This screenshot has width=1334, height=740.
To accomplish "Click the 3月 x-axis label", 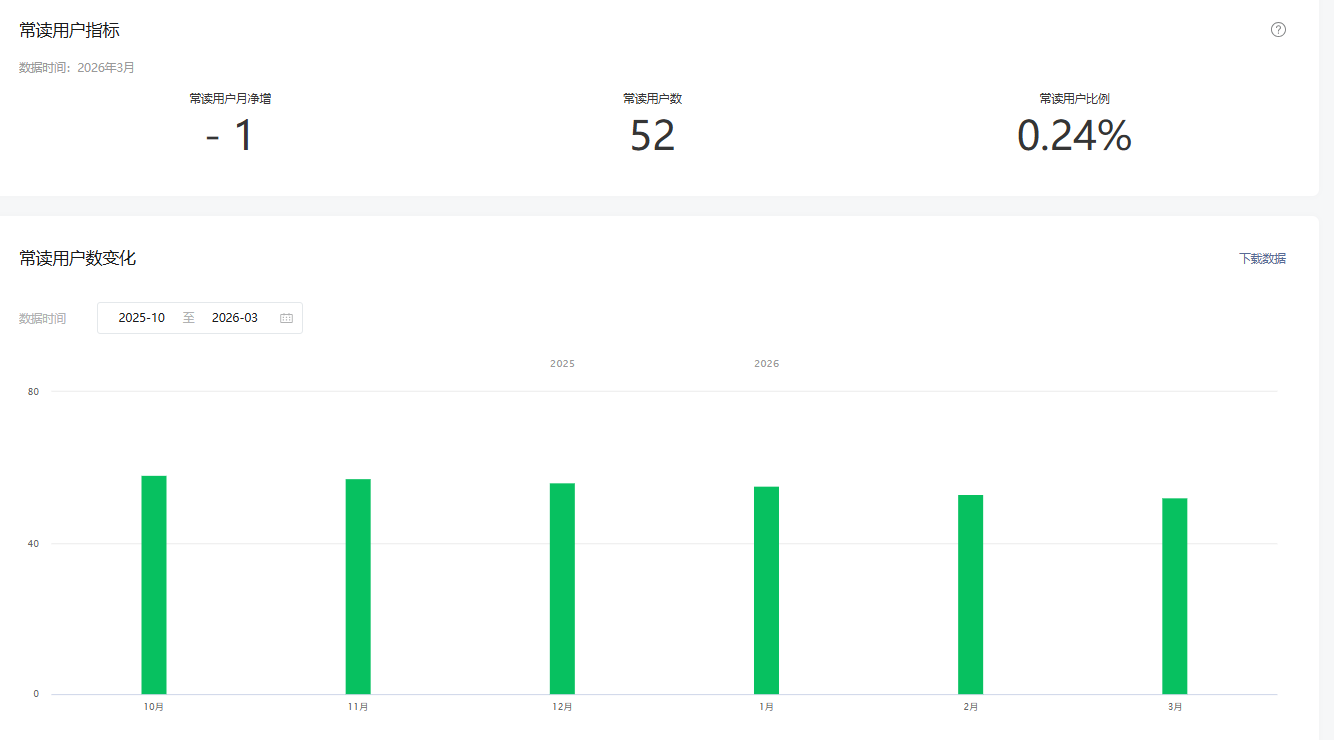I will (1174, 707).
